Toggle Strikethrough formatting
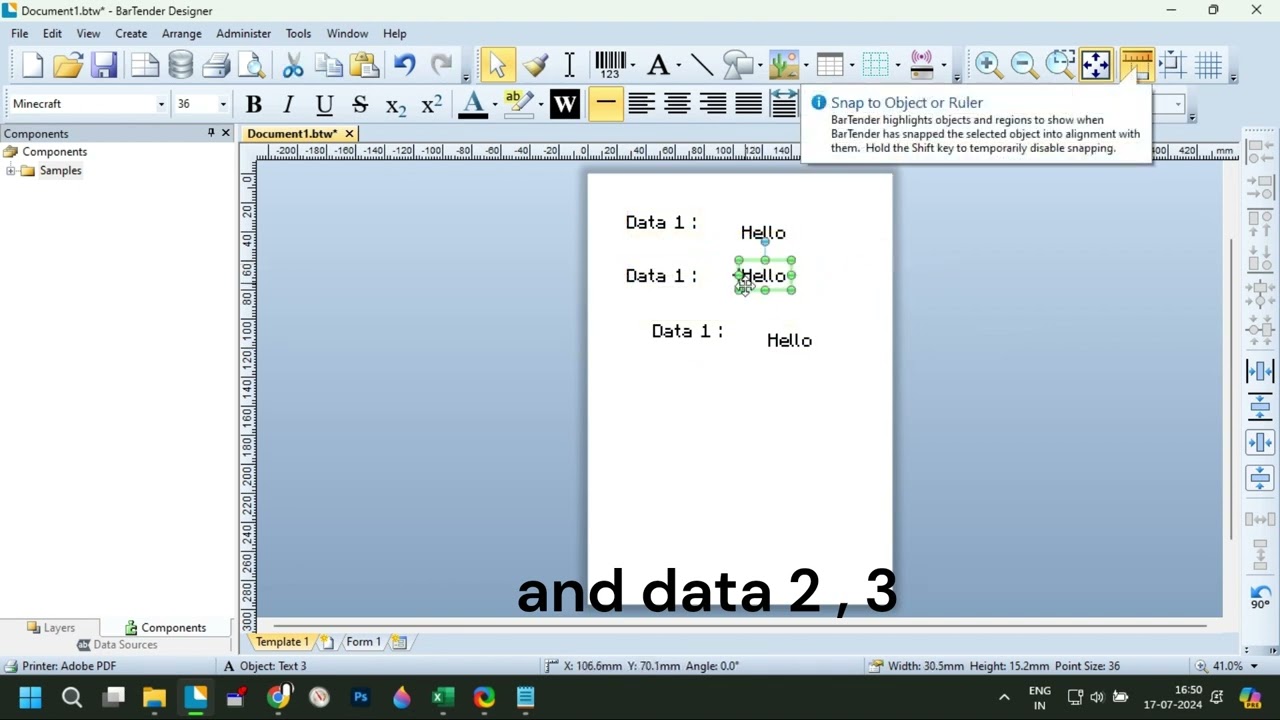The width and height of the screenshot is (1280, 720). [x=360, y=104]
